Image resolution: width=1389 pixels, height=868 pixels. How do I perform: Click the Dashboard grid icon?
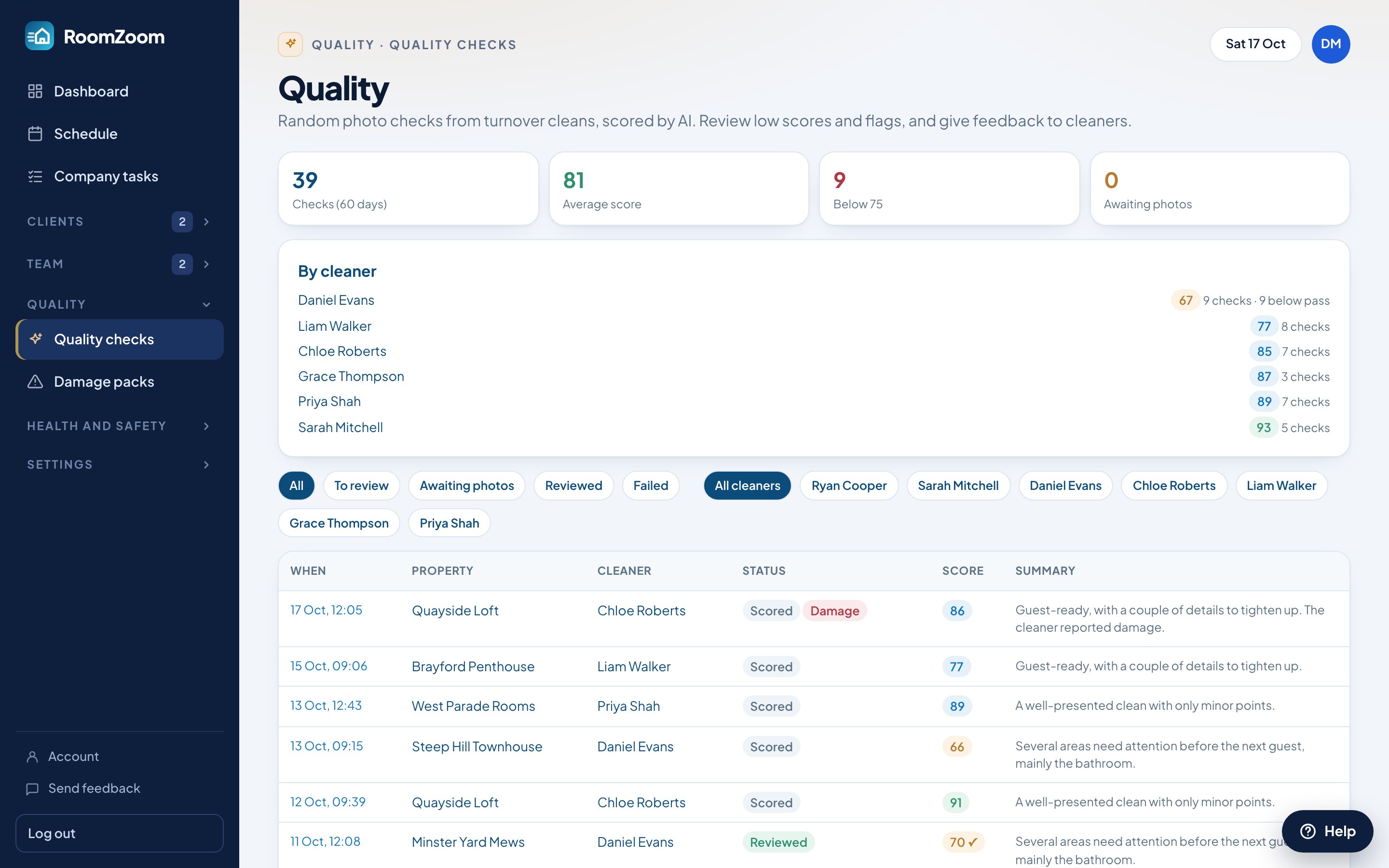tap(35, 91)
